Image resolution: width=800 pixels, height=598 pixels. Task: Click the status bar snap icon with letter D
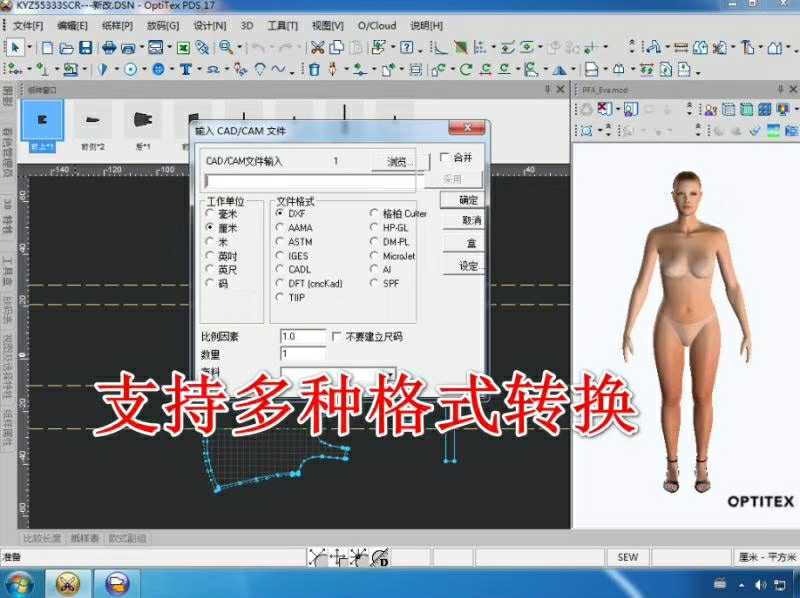[381, 558]
